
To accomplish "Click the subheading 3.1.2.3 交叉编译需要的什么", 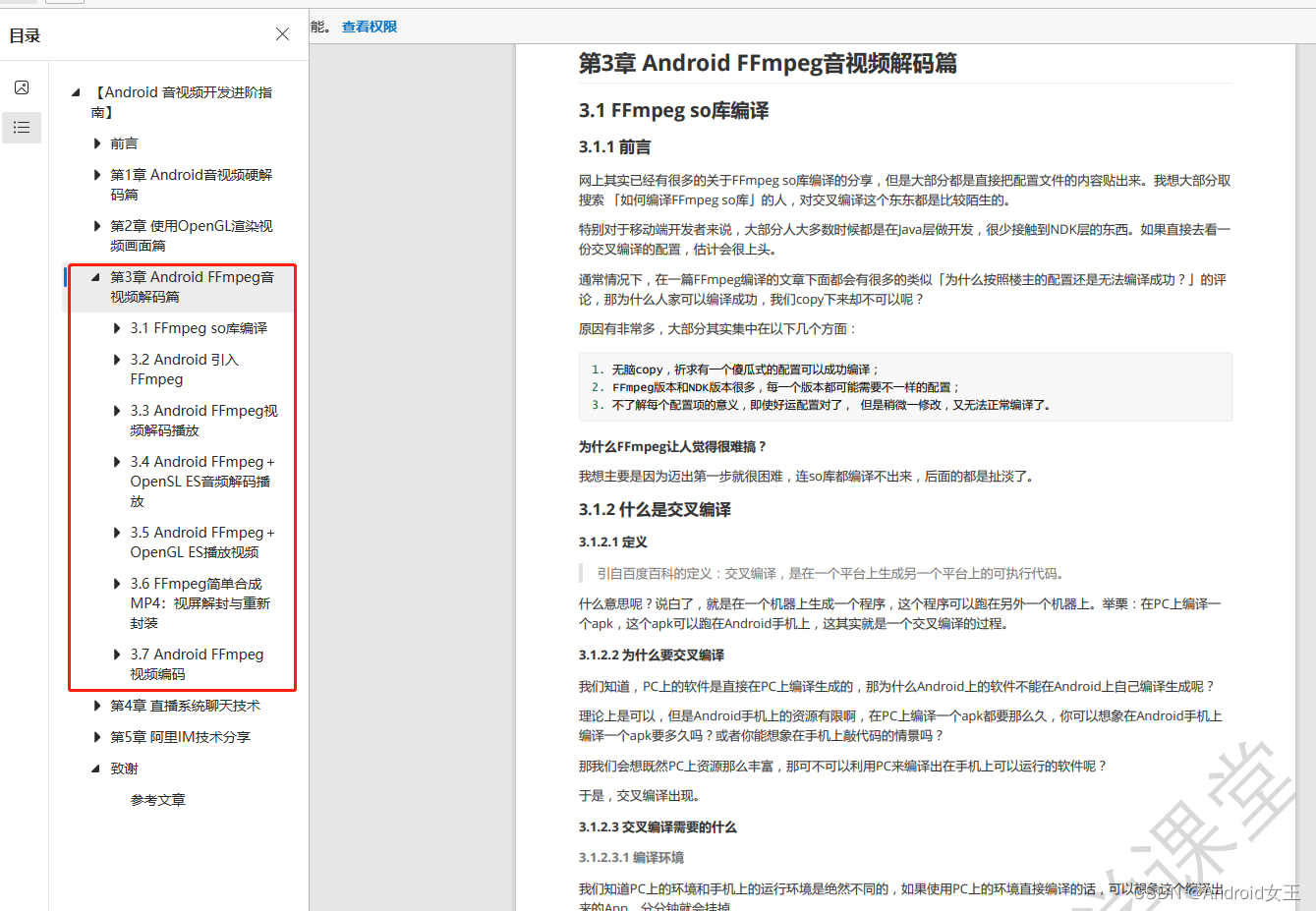I will 658,827.
